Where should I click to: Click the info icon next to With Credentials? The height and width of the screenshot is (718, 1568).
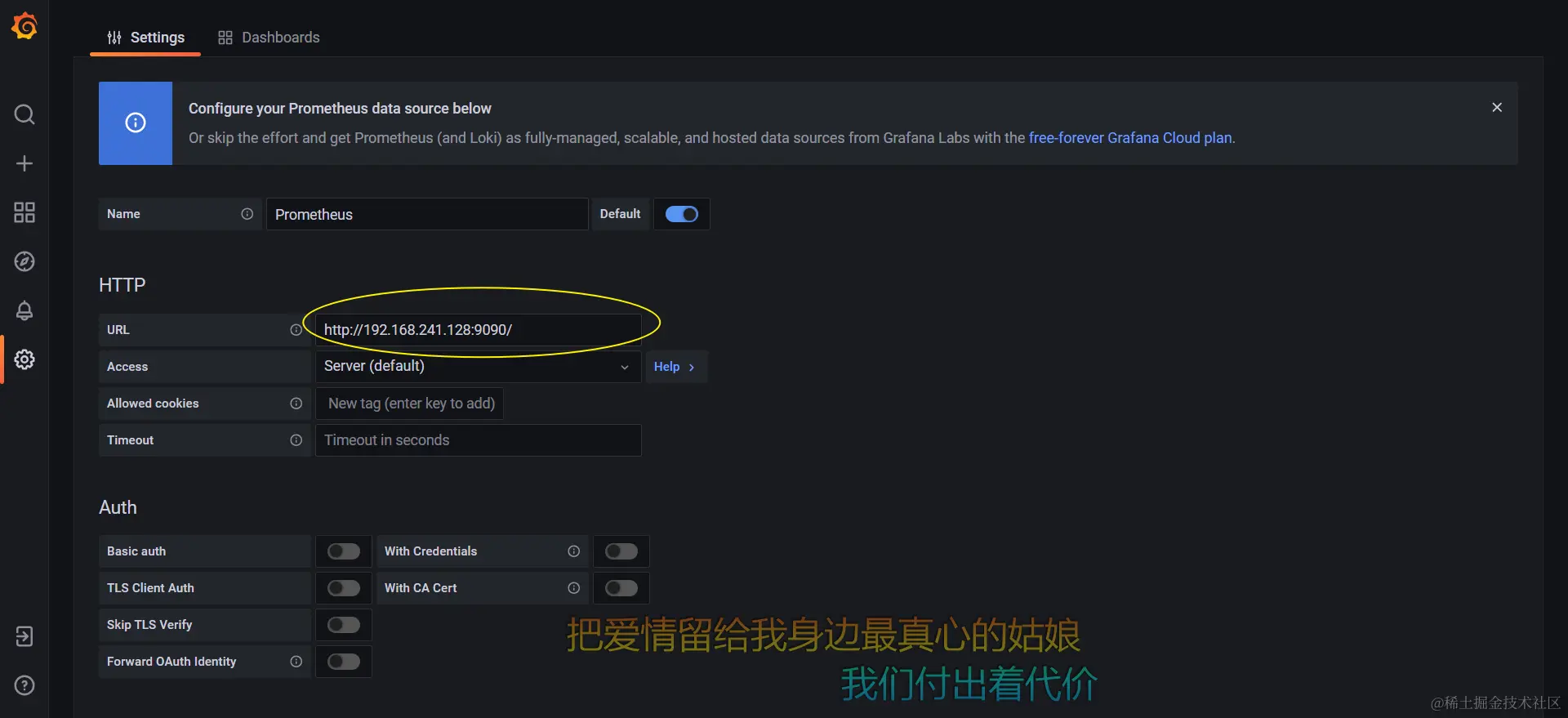point(573,551)
